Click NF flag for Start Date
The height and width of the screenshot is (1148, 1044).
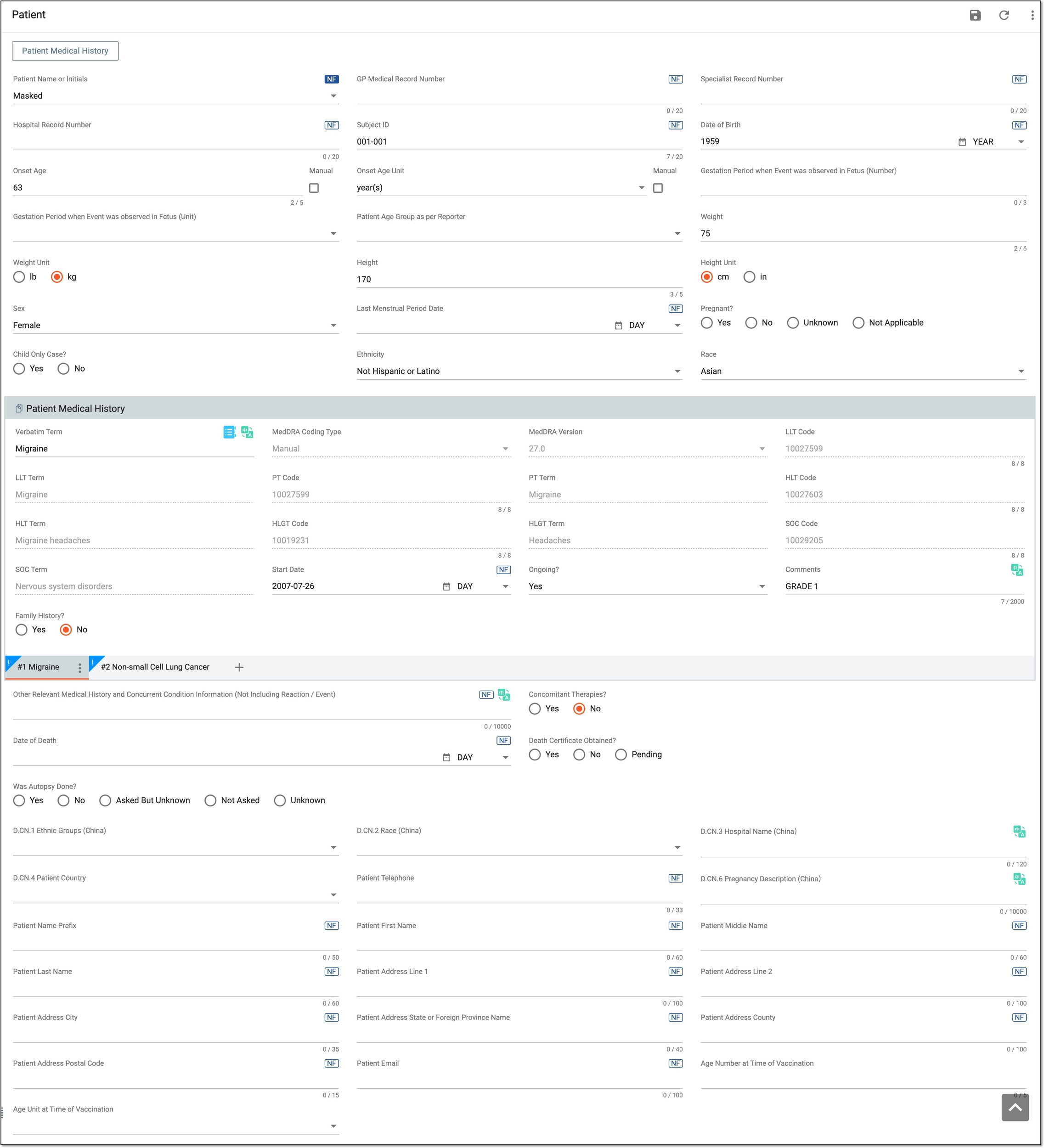[x=503, y=570]
